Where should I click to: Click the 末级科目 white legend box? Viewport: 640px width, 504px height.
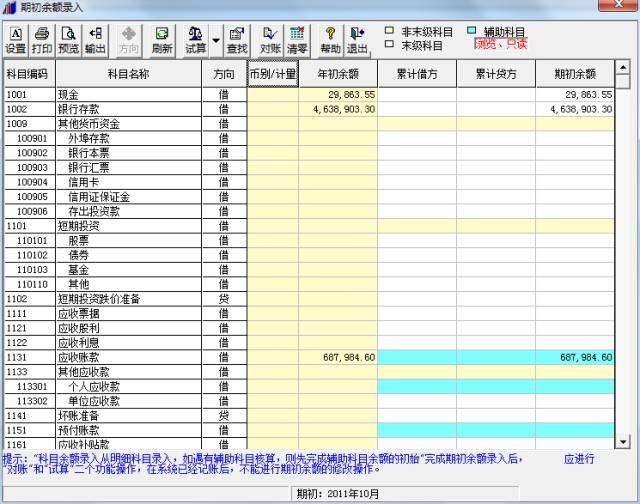tap(390, 44)
